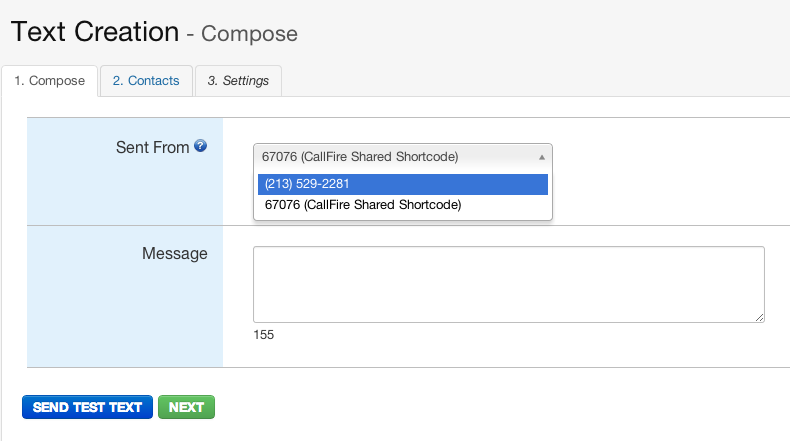Collapse the Sent From dropdown using its arrow

tap(542, 157)
